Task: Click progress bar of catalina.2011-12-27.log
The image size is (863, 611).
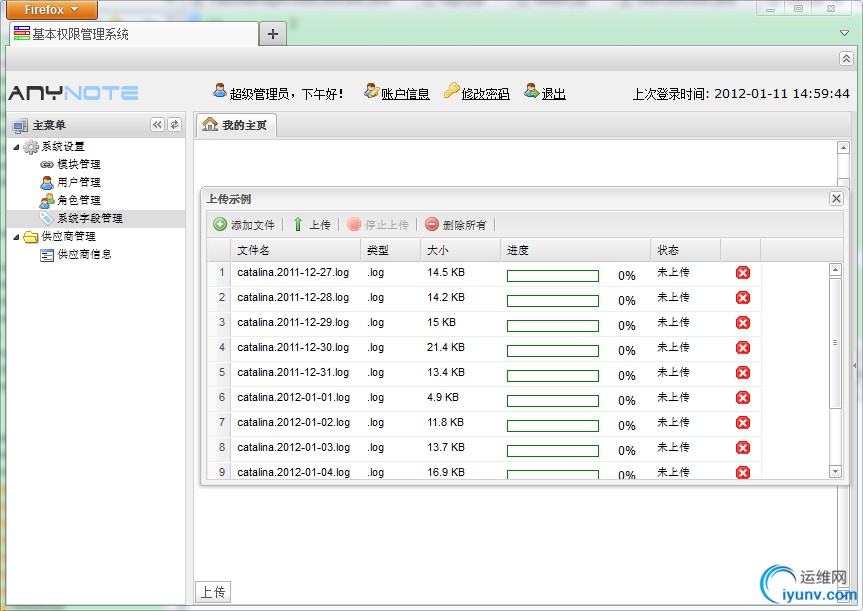Action: click(x=553, y=276)
